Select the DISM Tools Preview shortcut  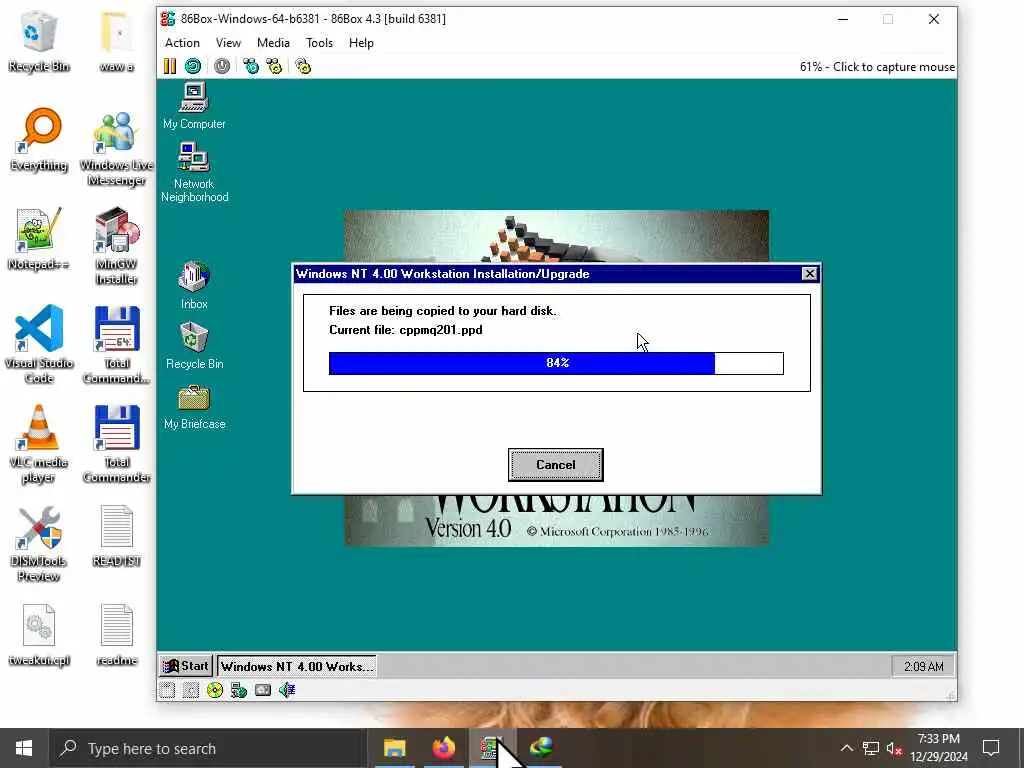pyautogui.click(x=39, y=543)
